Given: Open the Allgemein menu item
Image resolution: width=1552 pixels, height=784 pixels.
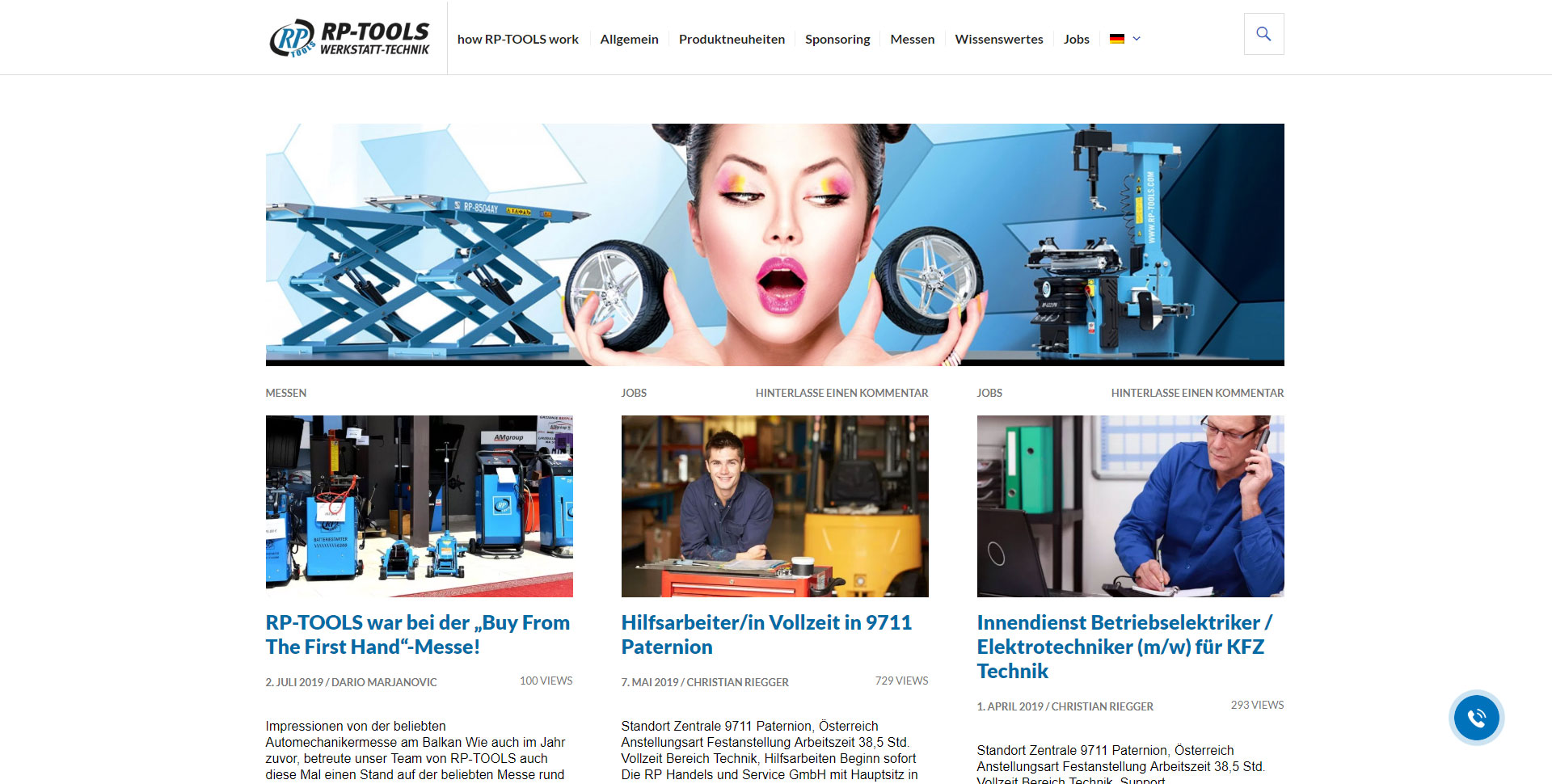Looking at the screenshot, I should tap(629, 39).
